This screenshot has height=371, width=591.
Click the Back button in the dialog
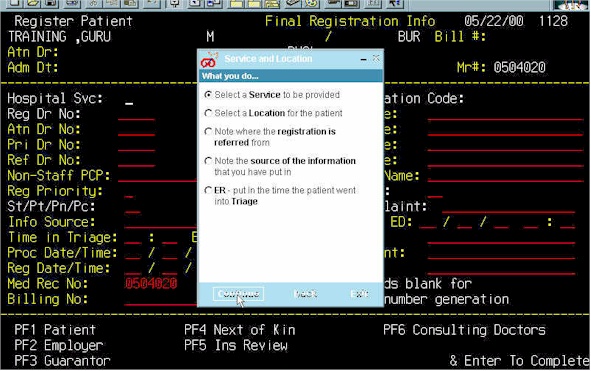[x=305, y=294]
